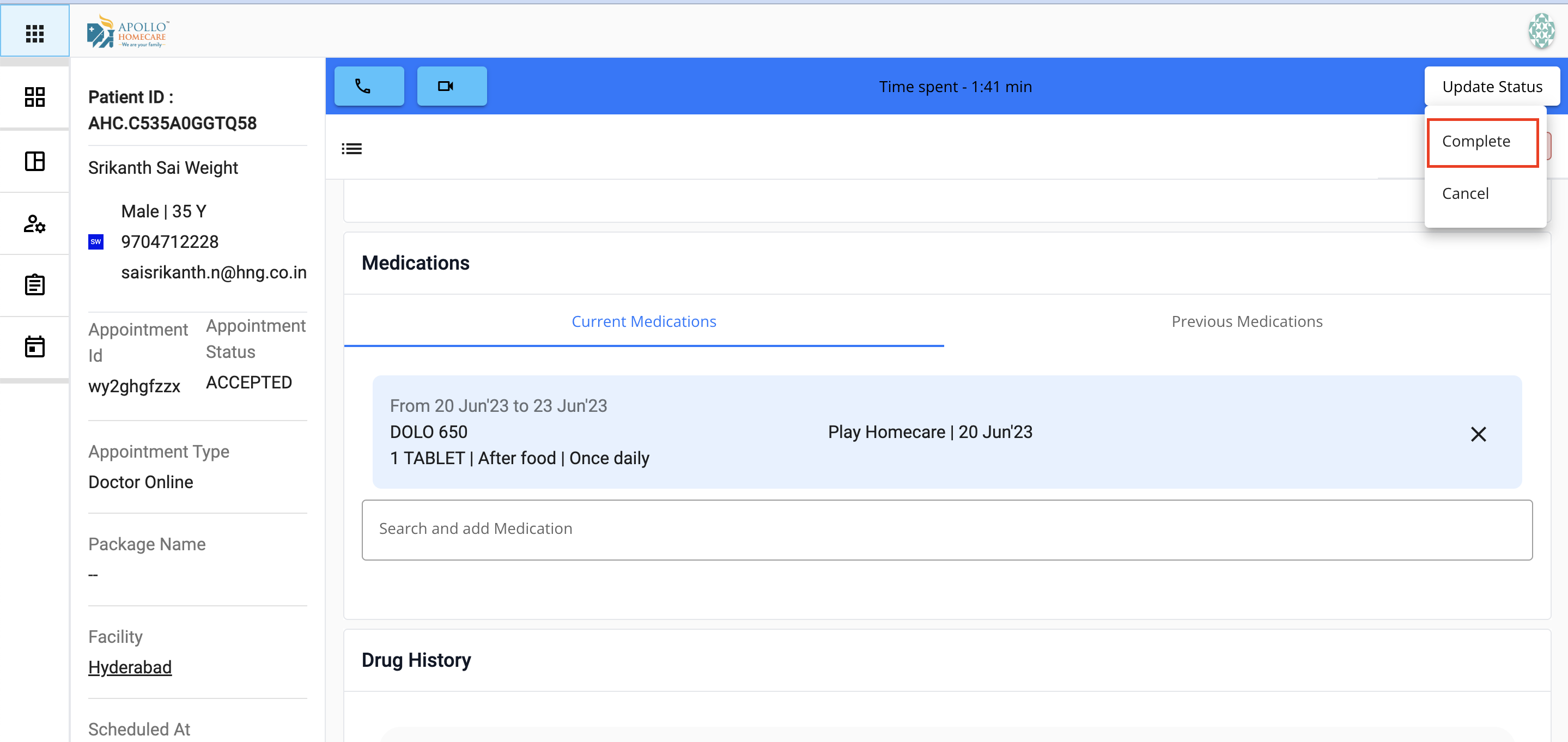The image size is (1568, 742).
Task: Click the Apollo Homecare logo
Action: click(128, 32)
